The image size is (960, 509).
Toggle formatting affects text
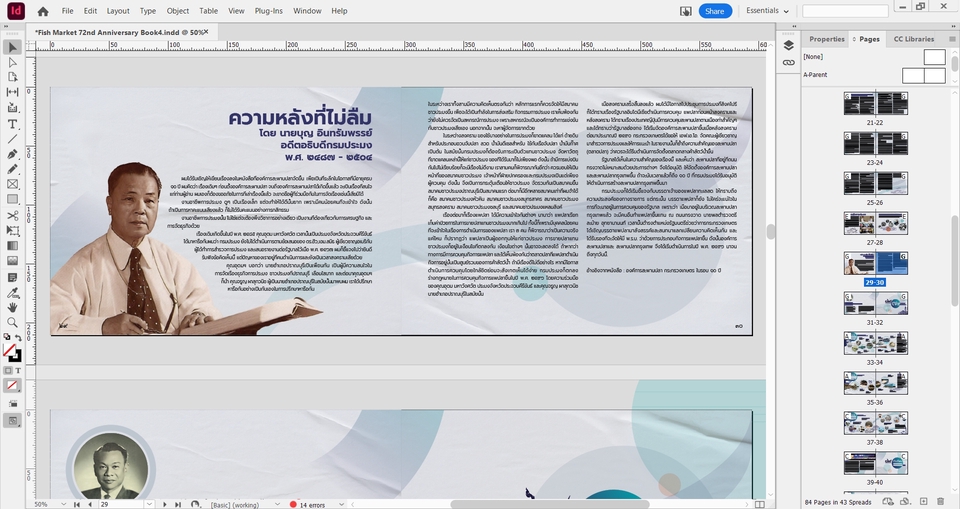click(18, 371)
